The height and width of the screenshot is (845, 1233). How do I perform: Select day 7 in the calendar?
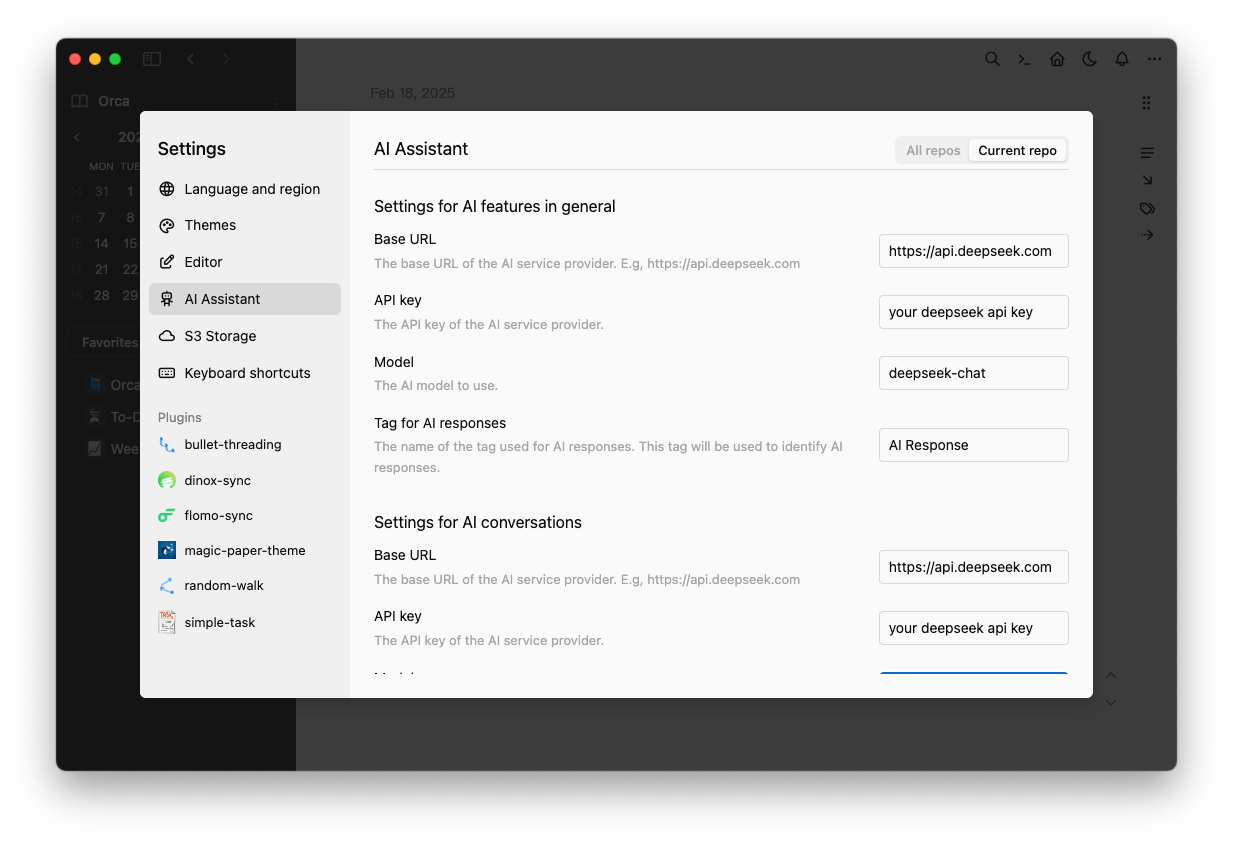[102, 217]
